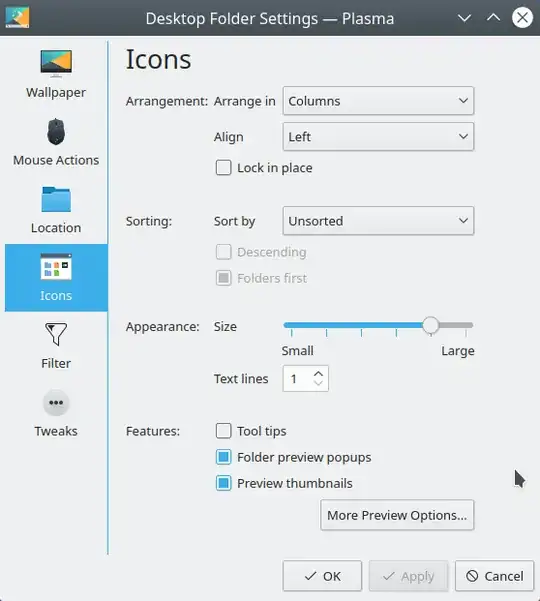Select the Icons grid icon in sidebar
Image resolution: width=540 pixels, height=601 pixels.
(x=56, y=267)
